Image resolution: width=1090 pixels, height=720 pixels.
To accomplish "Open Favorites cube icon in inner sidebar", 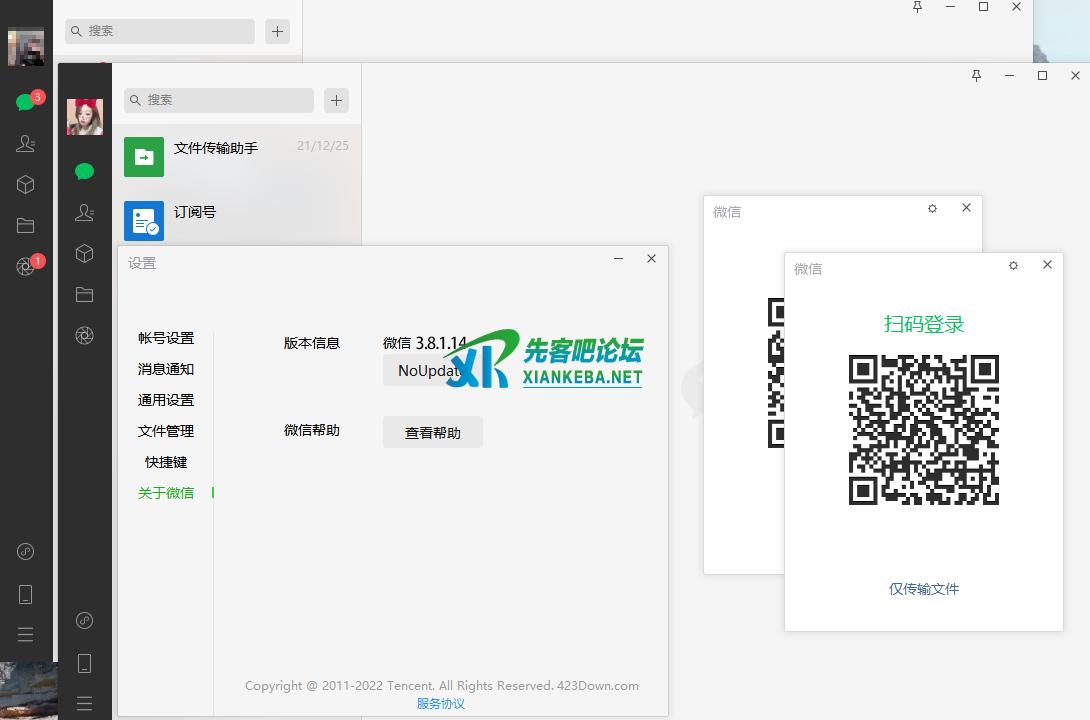I will [85, 254].
